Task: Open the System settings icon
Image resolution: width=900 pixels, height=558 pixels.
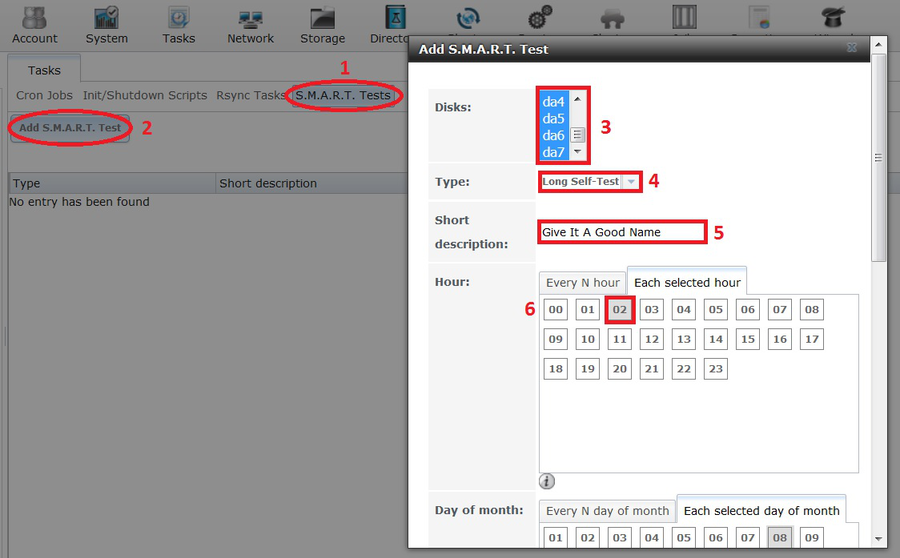Action: (106, 24)
